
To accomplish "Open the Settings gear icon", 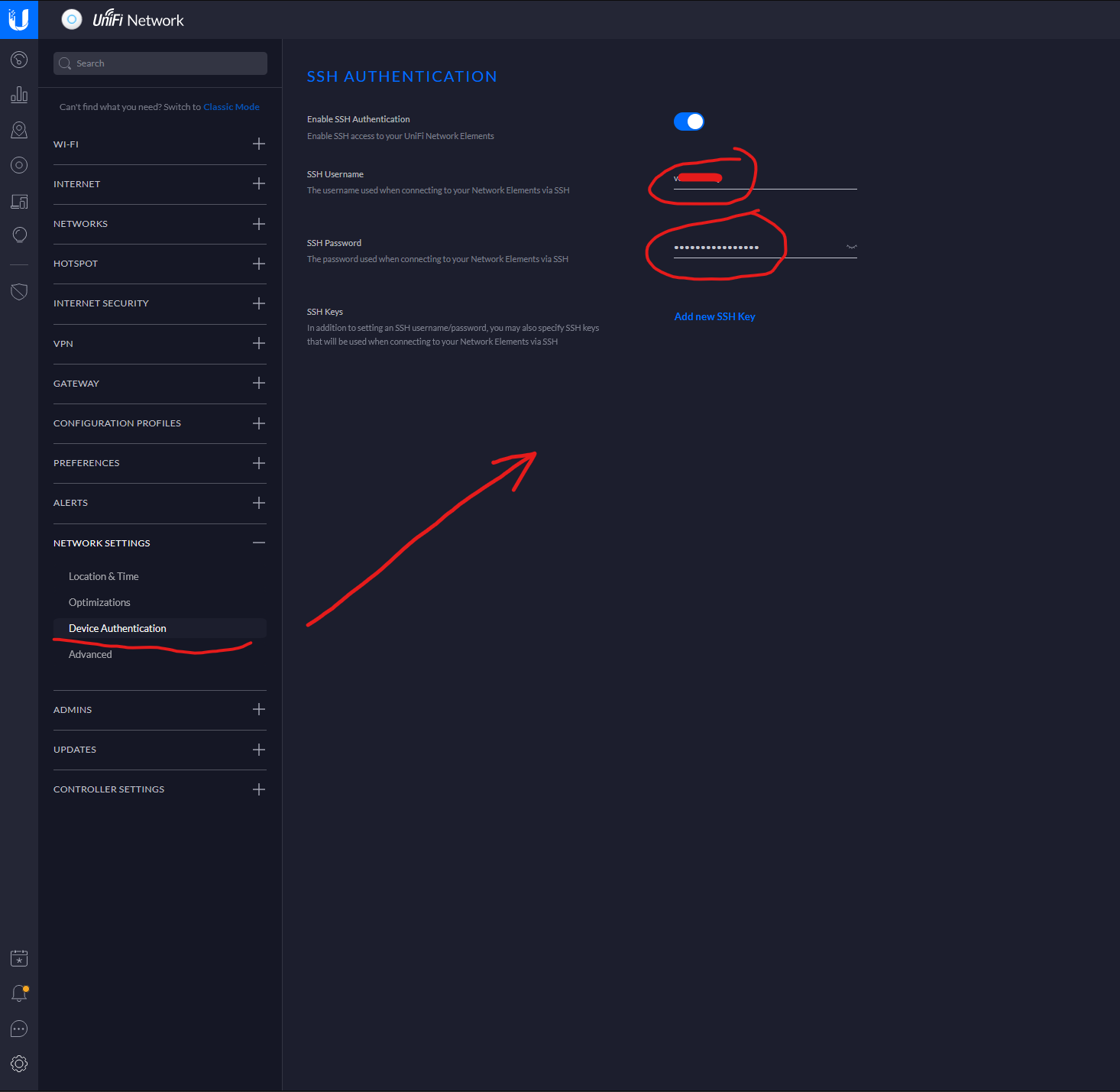I will [x=19, y=1064].
